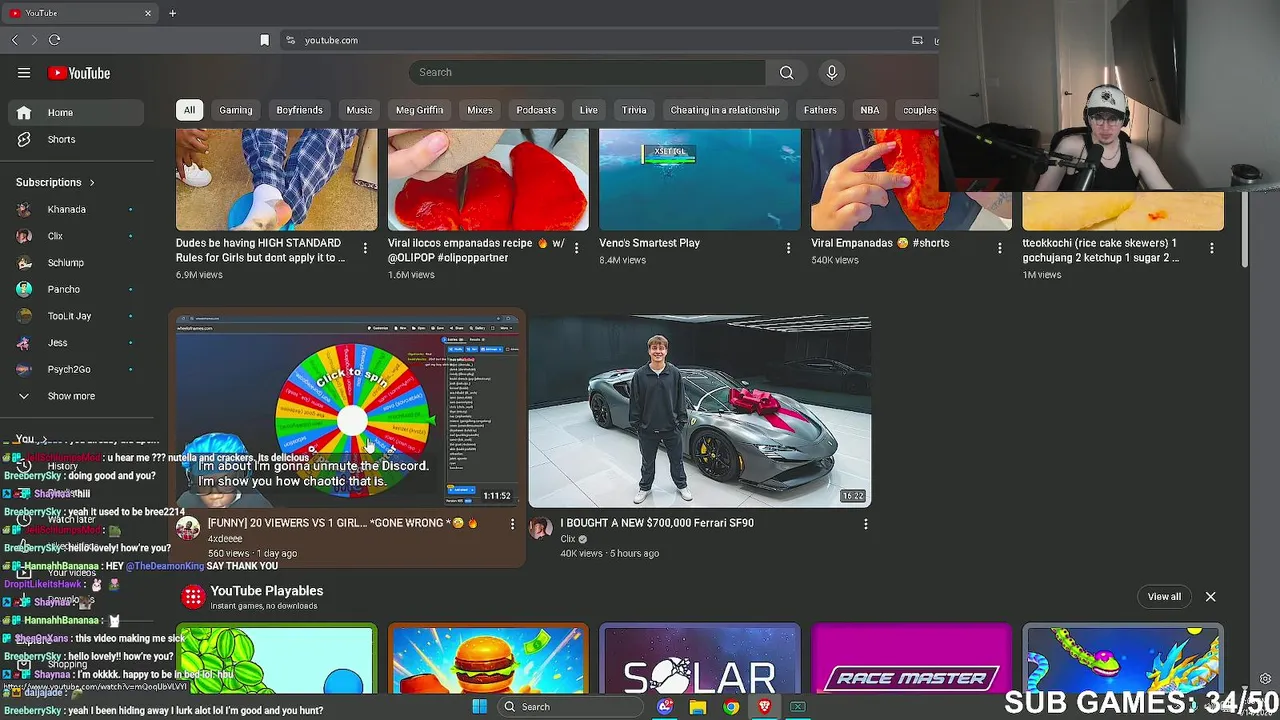Open options menu for the Ferrari SF90 video
Viewport: 1280px width, 720px height.
tap(865, 524)
